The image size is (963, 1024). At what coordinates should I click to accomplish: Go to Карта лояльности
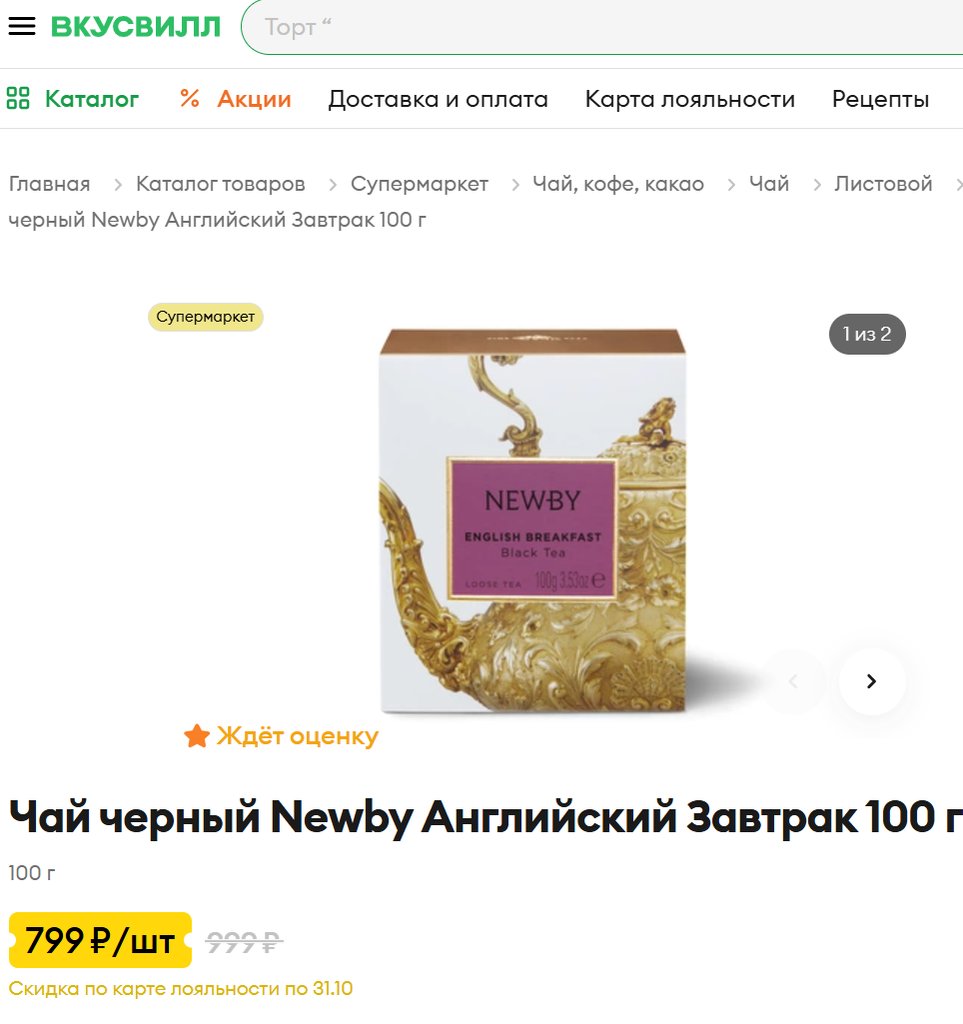[x=690, y=99]
